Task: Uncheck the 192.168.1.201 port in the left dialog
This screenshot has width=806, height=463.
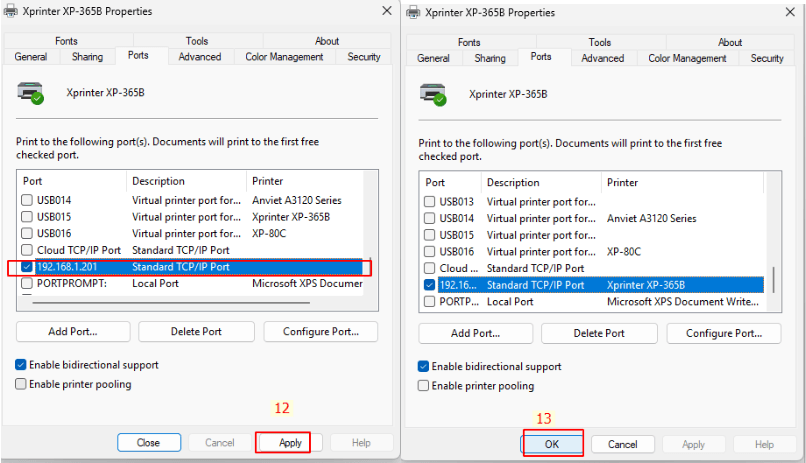Action: tap(27, 267)
